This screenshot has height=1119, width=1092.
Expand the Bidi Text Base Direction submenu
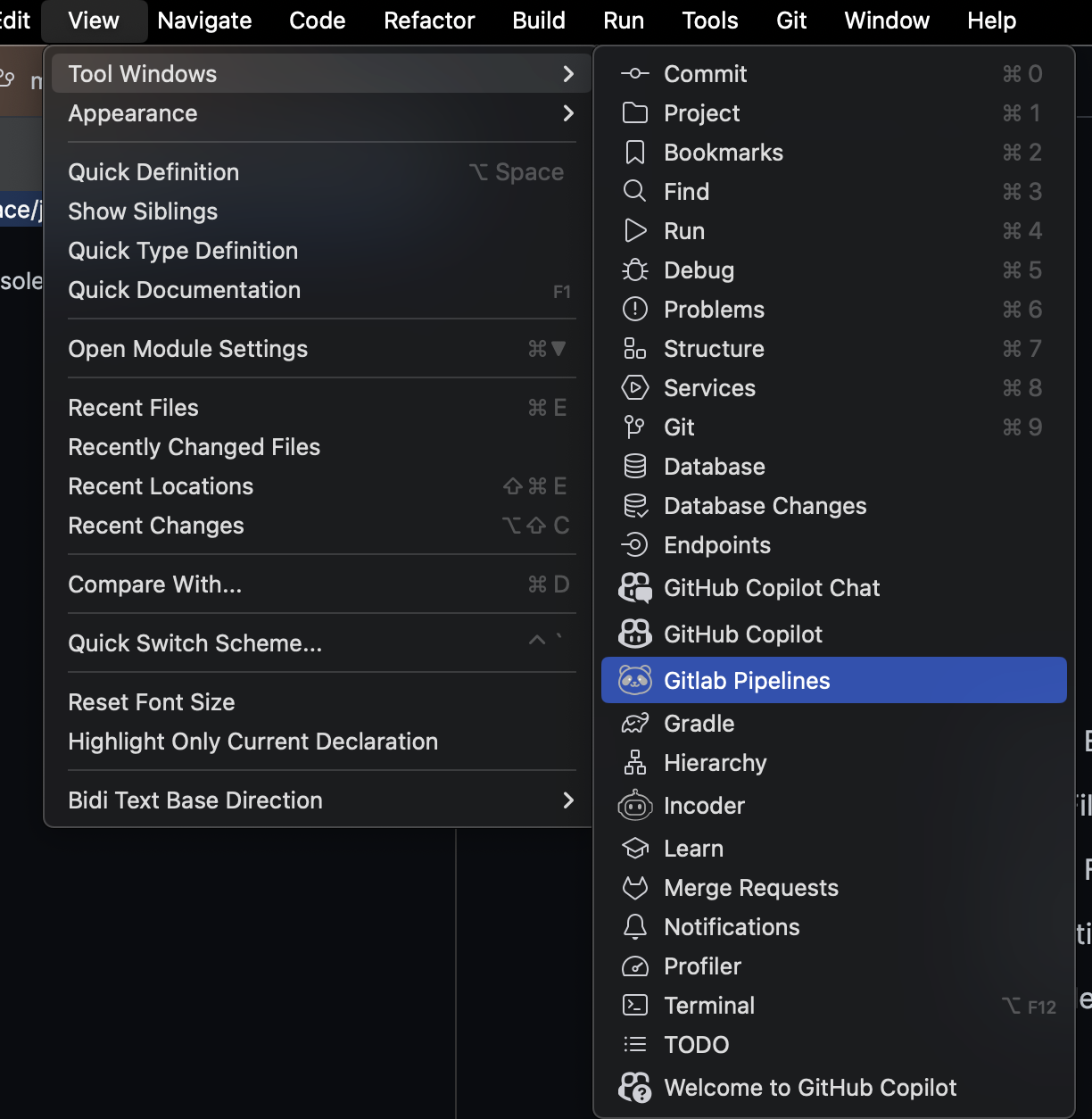(x=568, y=800)
